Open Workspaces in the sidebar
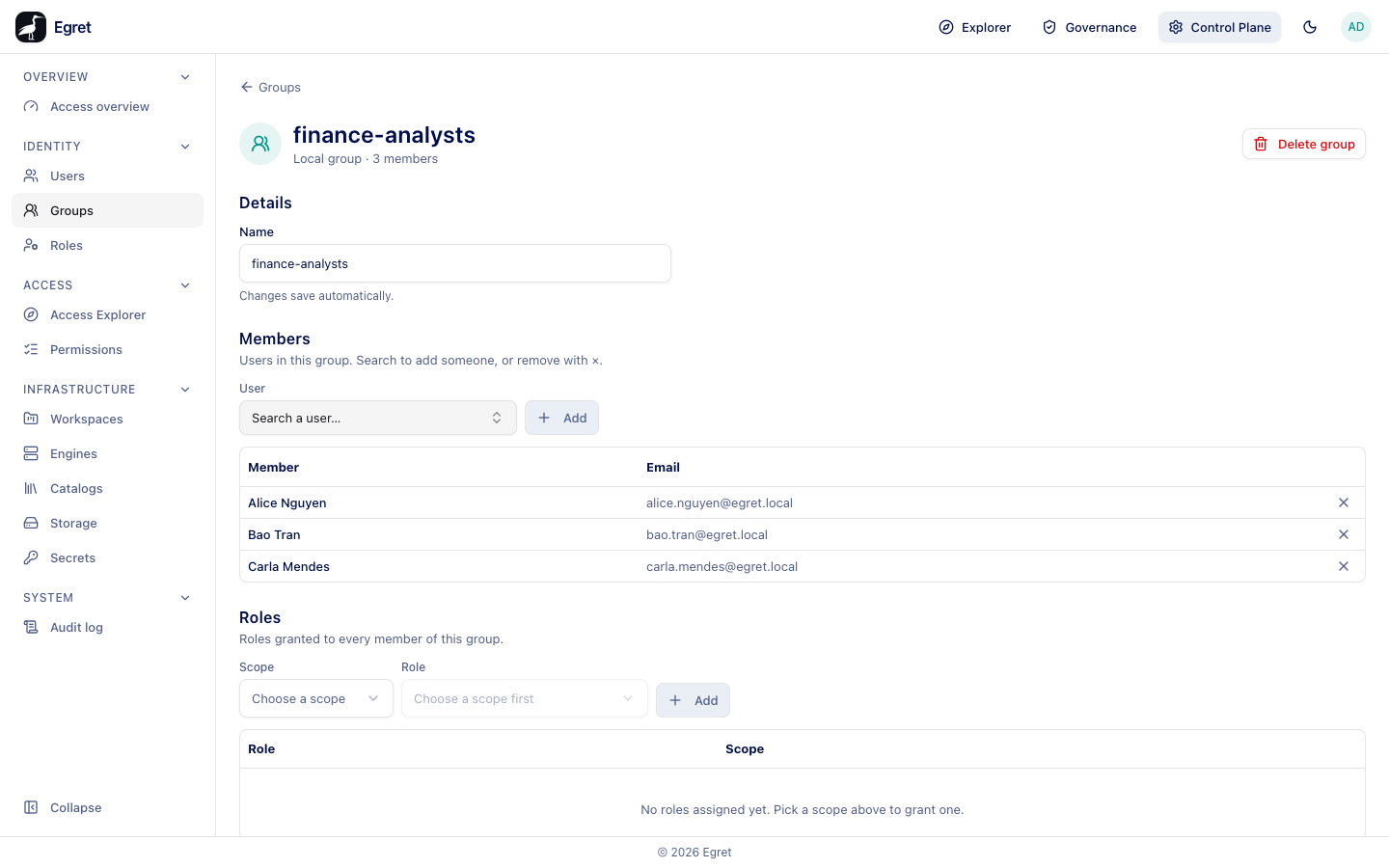This screenshot has height=868, width=1389. (107, 420)
